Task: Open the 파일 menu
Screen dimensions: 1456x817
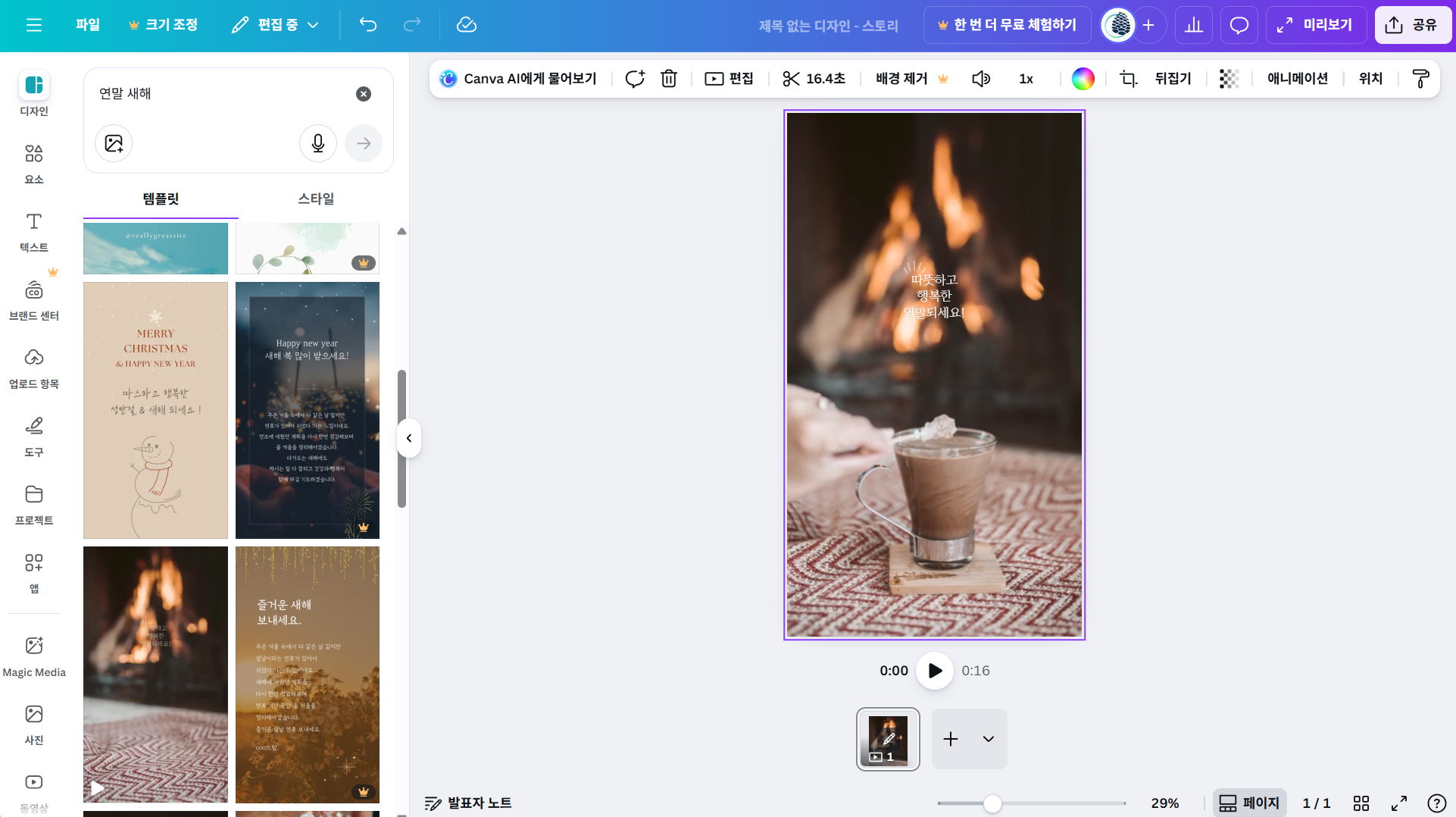Action: click(x=88, y=25)
